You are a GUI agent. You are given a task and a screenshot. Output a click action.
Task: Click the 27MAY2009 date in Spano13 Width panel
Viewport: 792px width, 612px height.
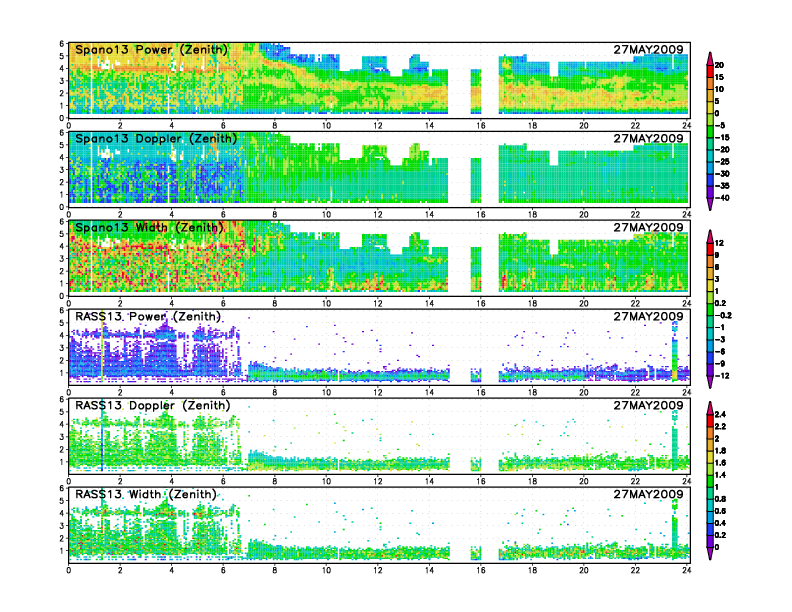(649, 227)
